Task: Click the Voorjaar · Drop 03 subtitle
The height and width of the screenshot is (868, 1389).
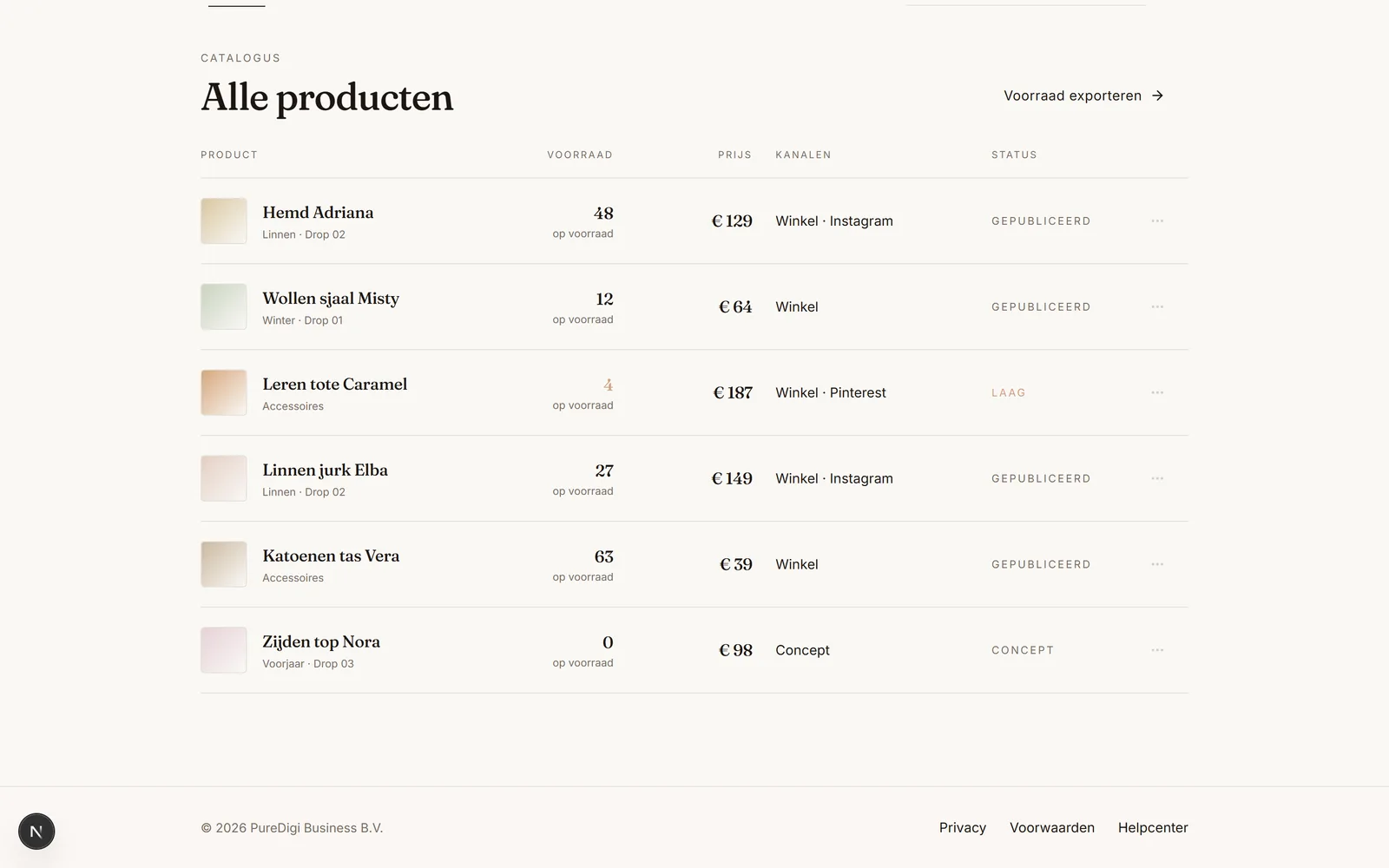Action: [x=308, y=664]
